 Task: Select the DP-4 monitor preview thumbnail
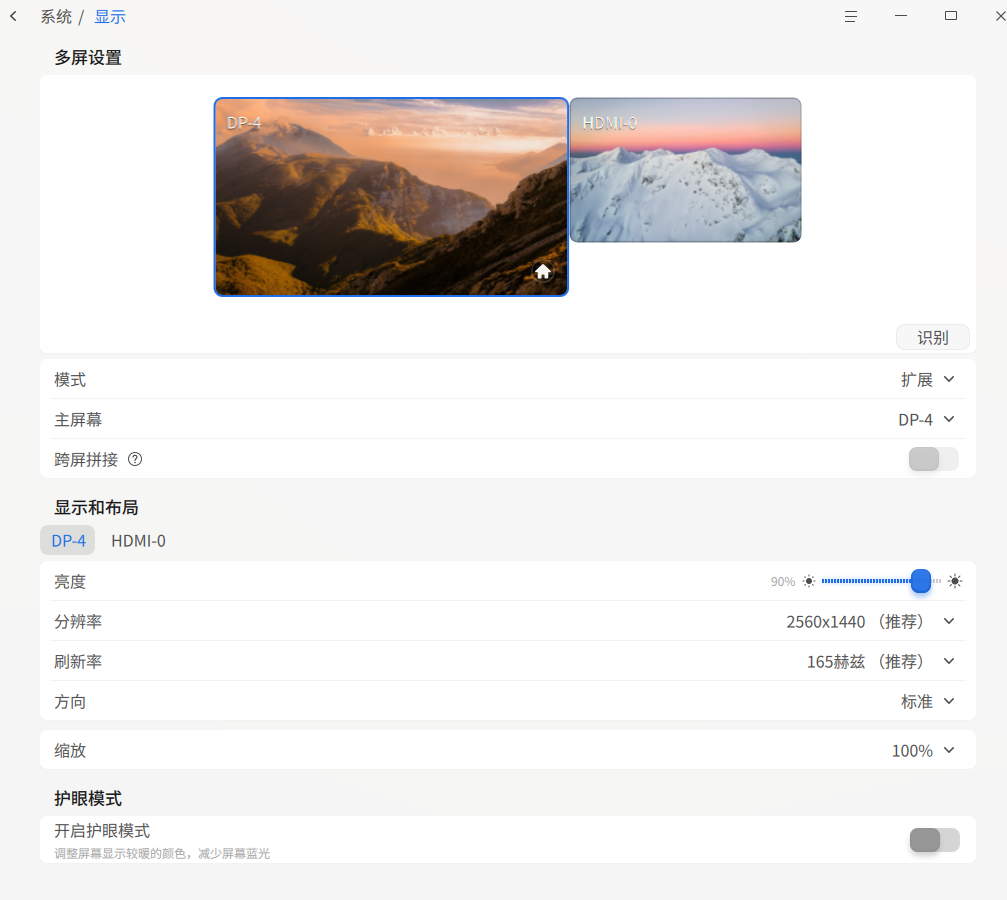click(391, 197)
